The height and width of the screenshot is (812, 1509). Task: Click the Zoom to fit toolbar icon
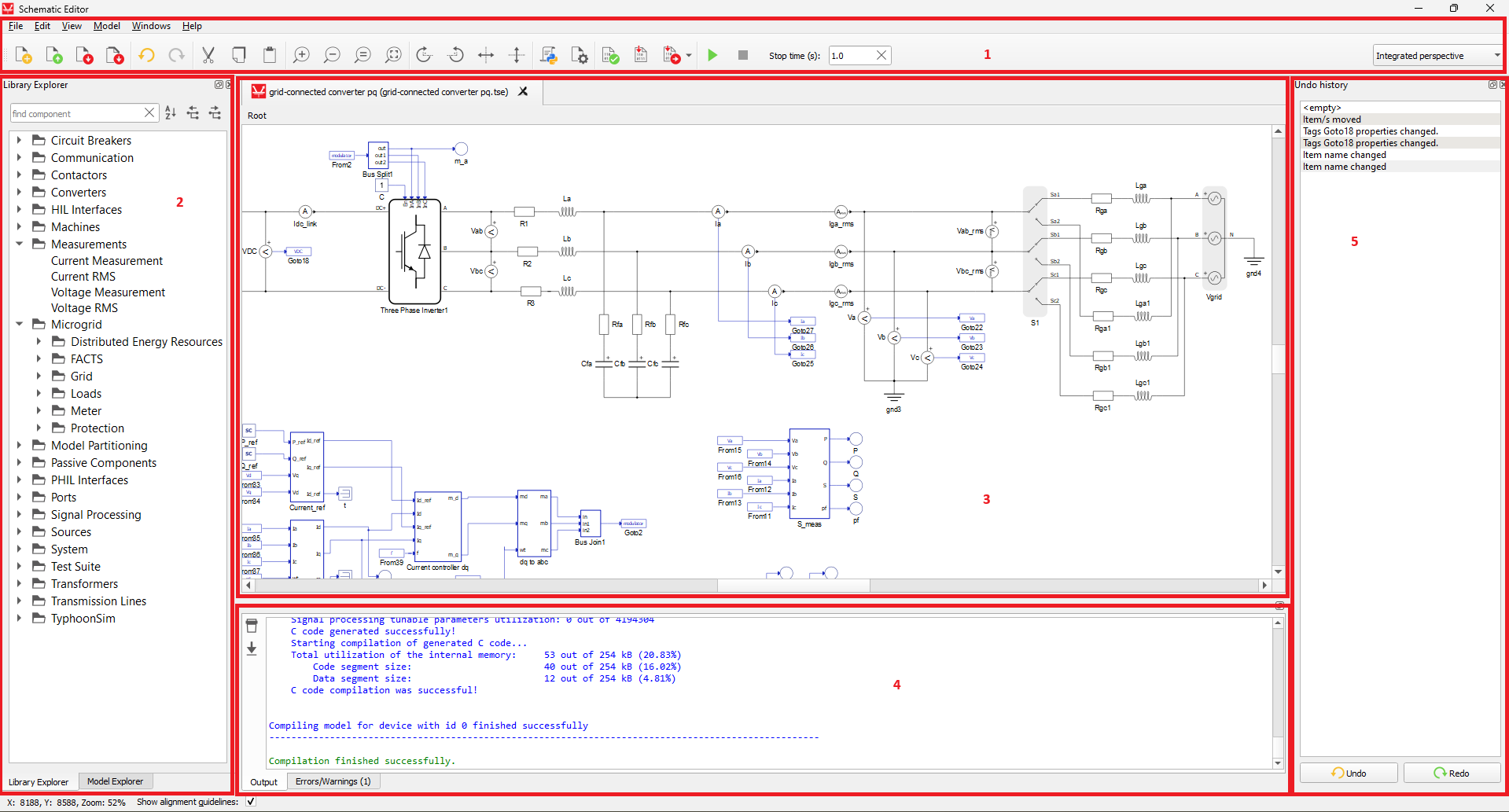pyautogui.click(x=393, y=55)
